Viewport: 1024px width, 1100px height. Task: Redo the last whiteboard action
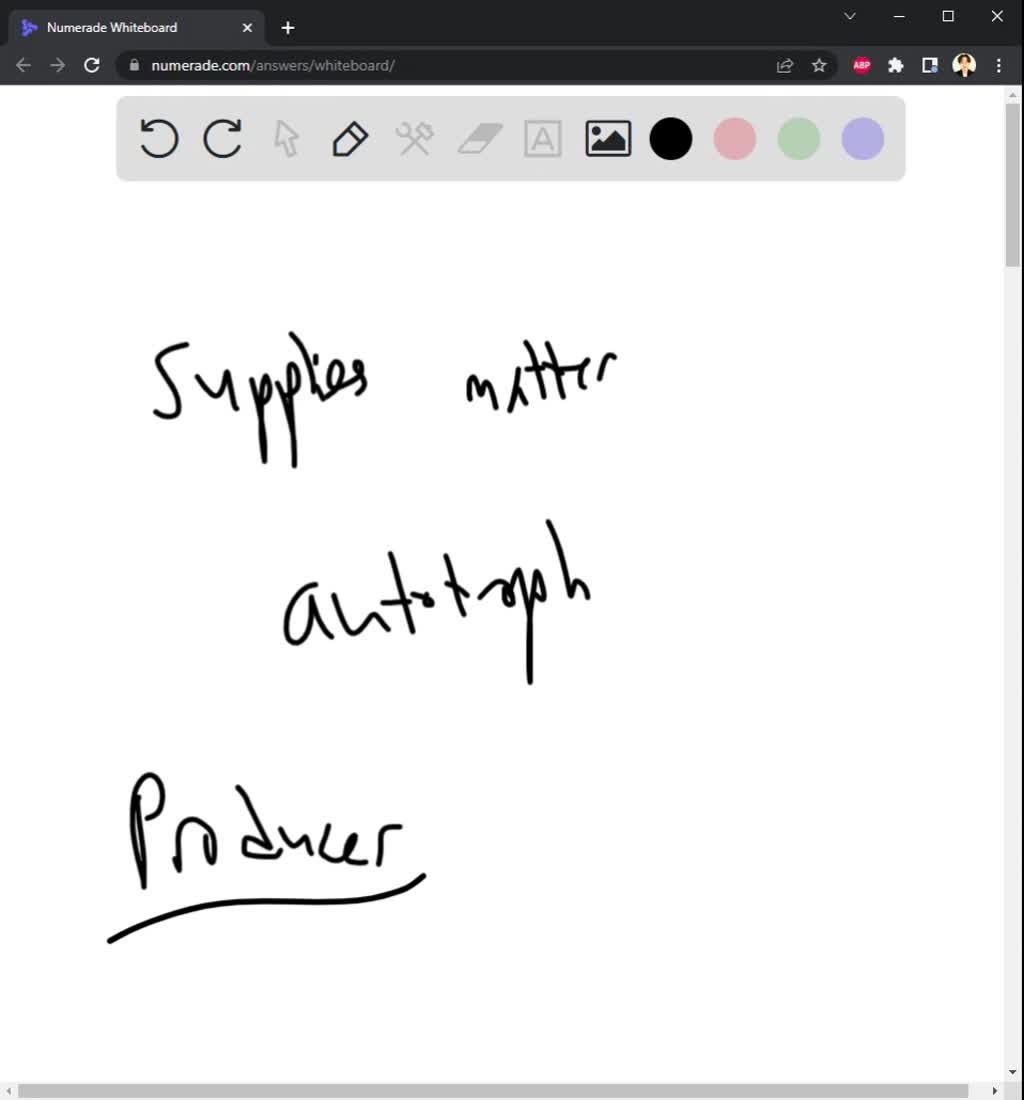[x=222, y=139]
